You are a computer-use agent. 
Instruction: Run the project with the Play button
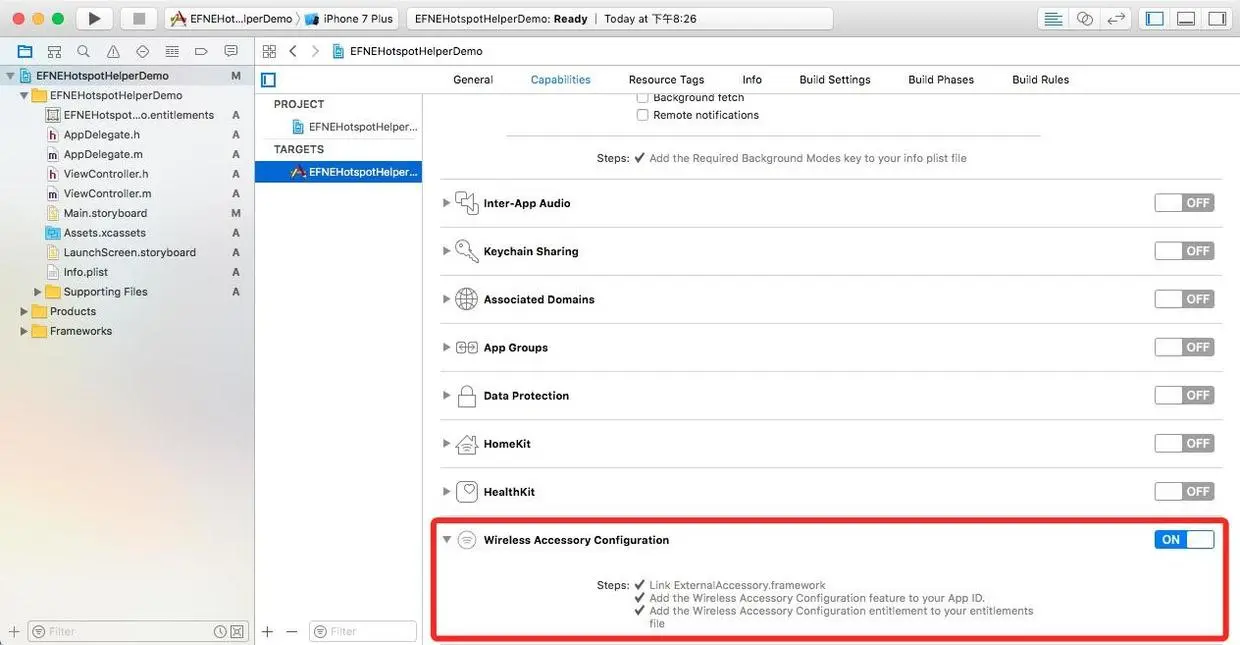pyautogui.click(x=94, y=18)
